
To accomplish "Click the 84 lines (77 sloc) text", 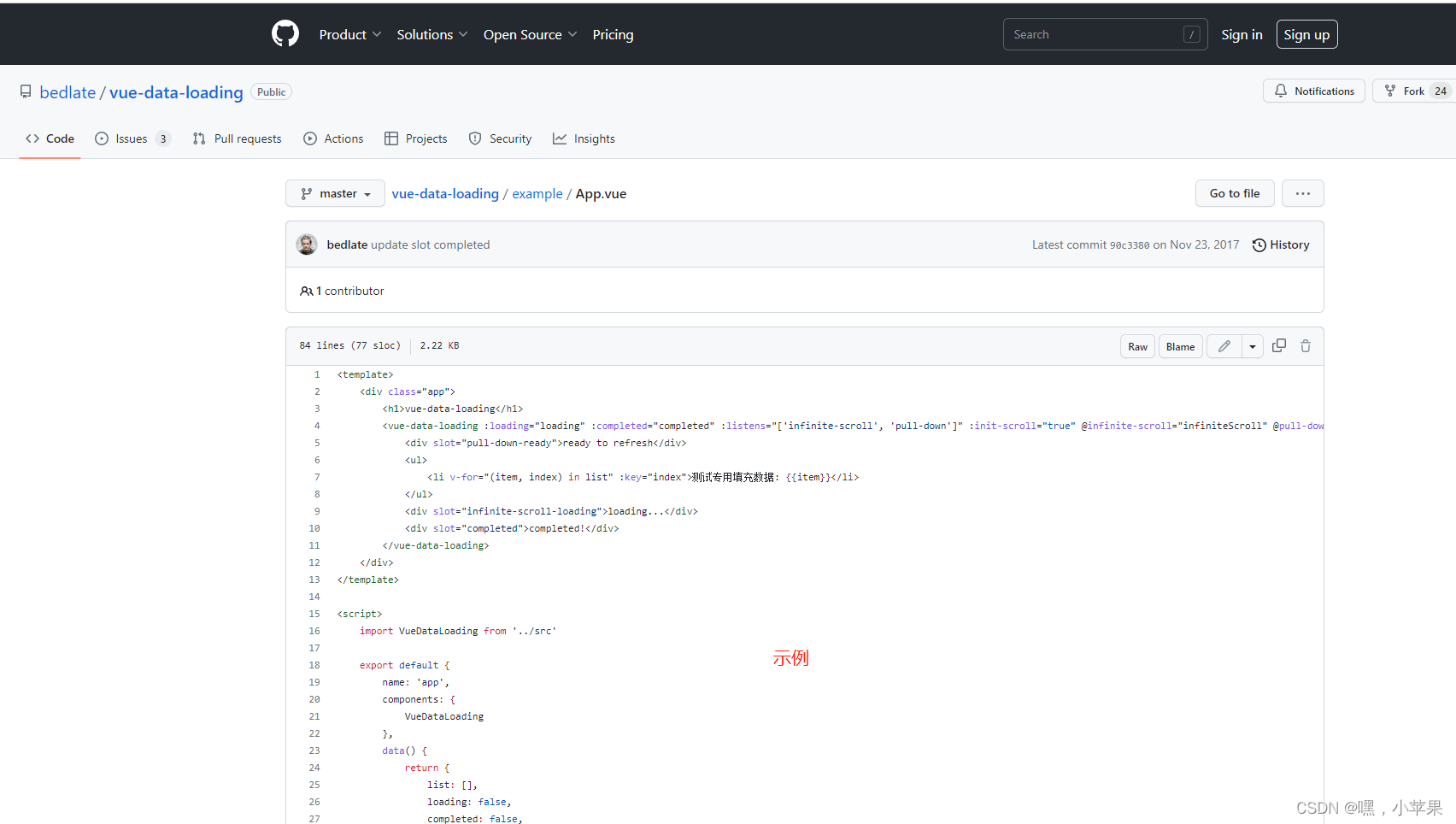I will click(349, 345).
